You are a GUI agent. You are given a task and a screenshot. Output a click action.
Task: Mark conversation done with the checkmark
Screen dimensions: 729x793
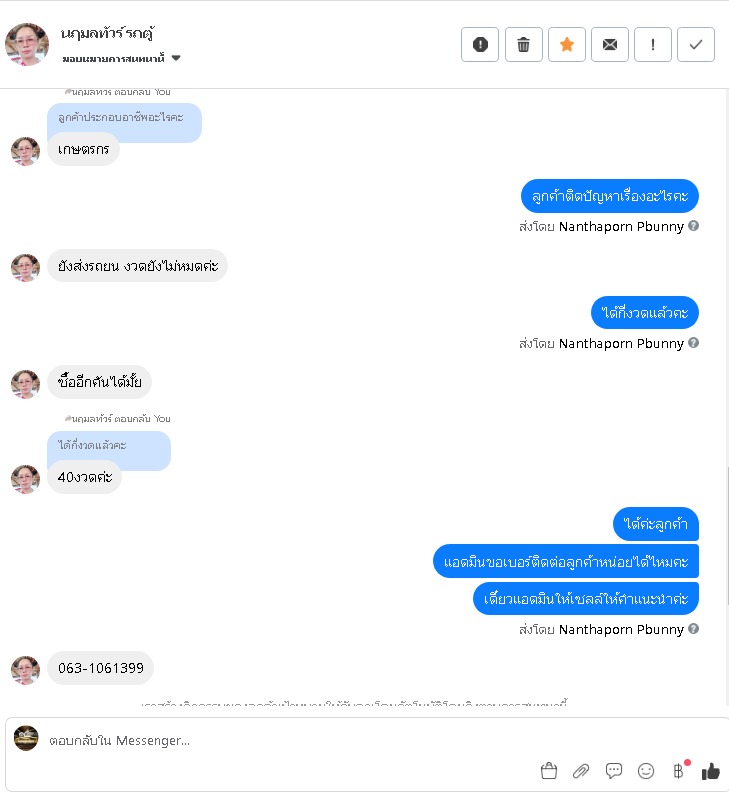point(696,45)
